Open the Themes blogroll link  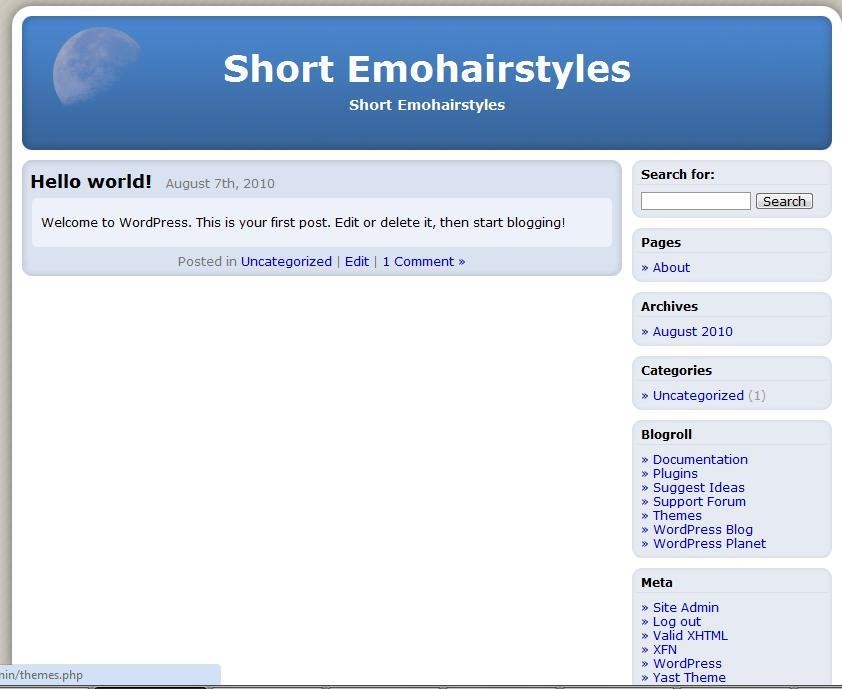(677, 516)
